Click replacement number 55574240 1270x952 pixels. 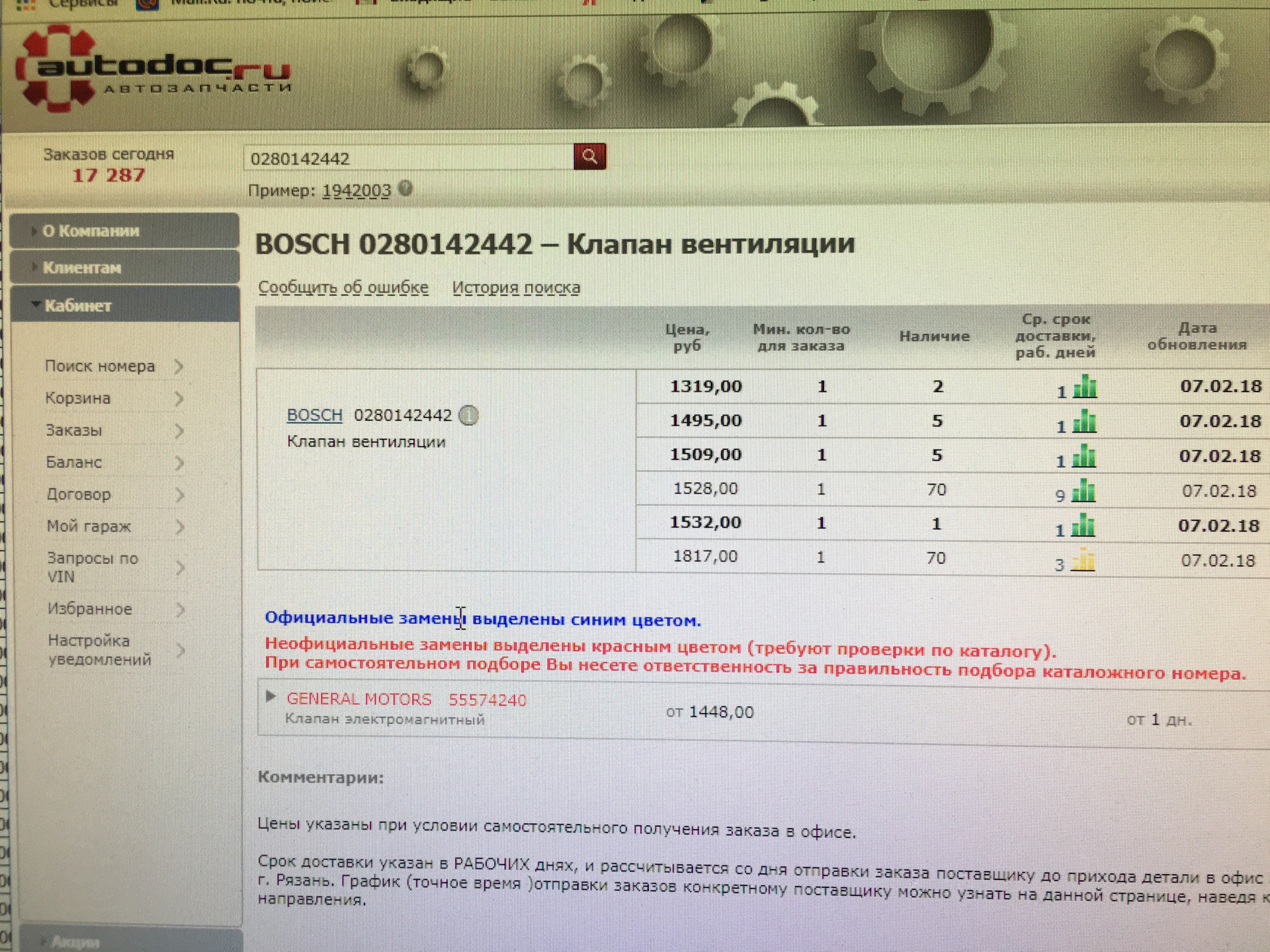tap(487, 700)
